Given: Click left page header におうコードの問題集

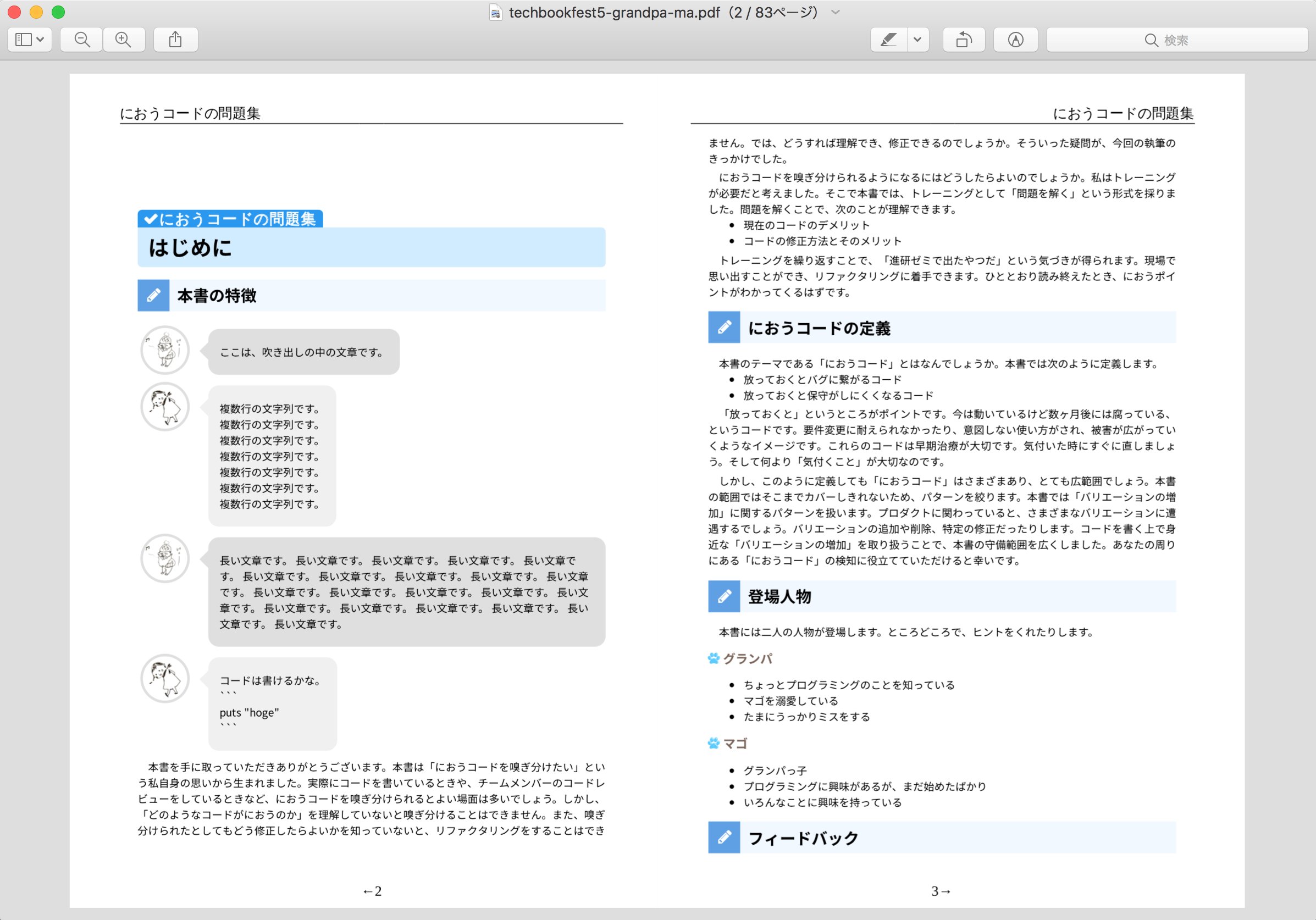Looking at the screenshot, I should click(190, 114).
